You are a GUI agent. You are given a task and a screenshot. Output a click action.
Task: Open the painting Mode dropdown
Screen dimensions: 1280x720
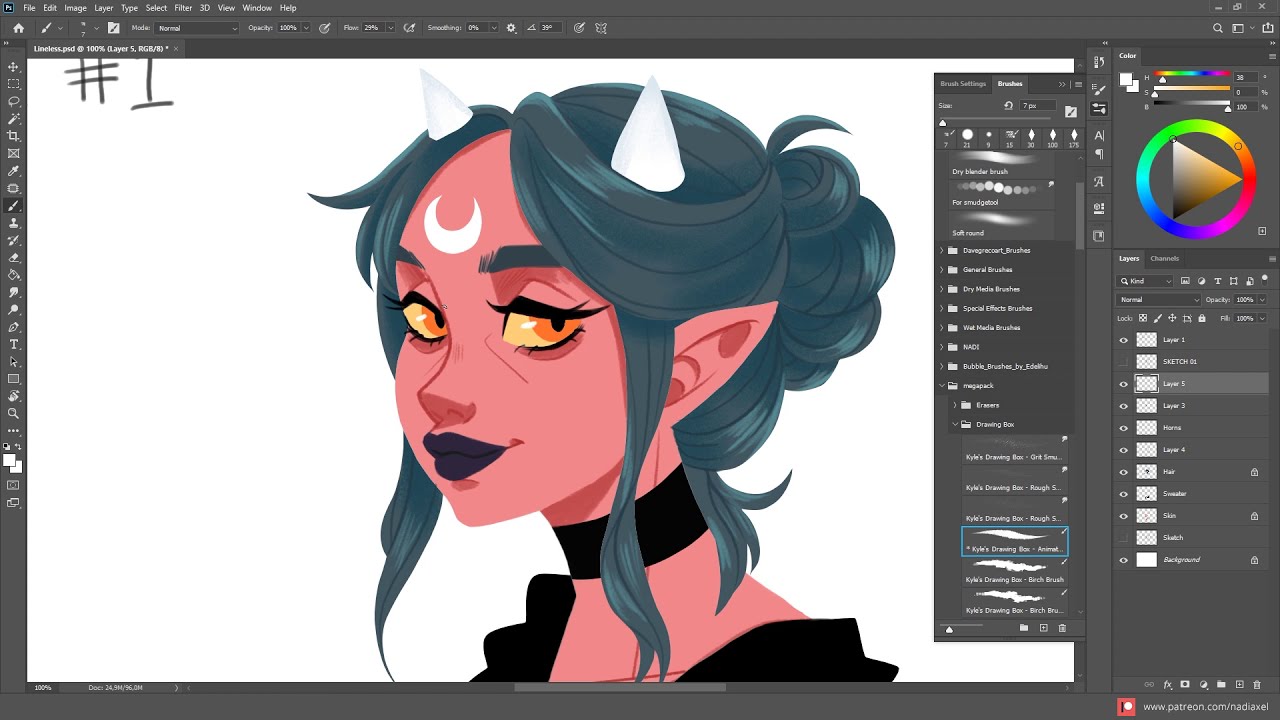197,28
